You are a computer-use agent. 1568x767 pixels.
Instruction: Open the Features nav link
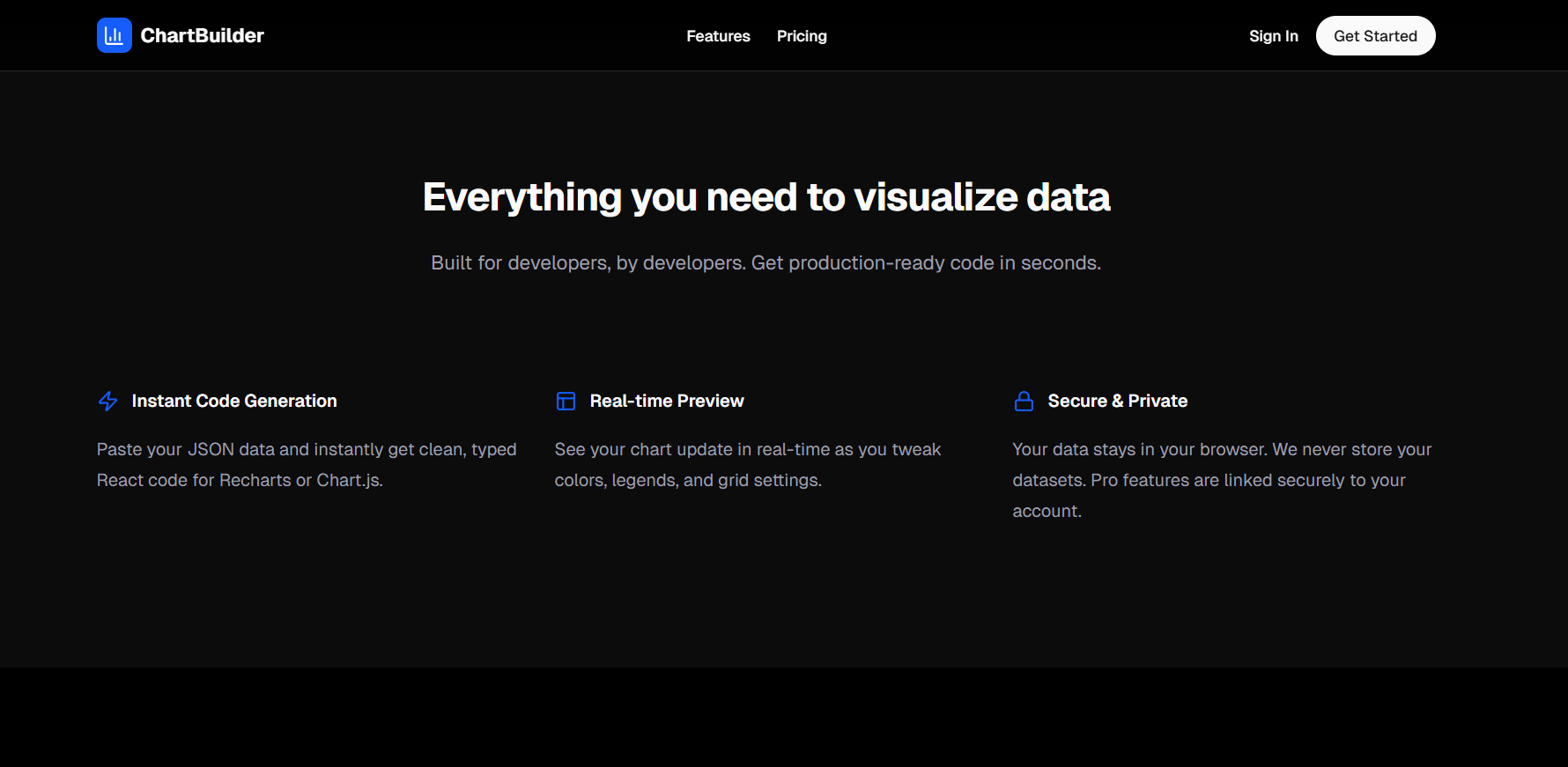pos(718,36)
